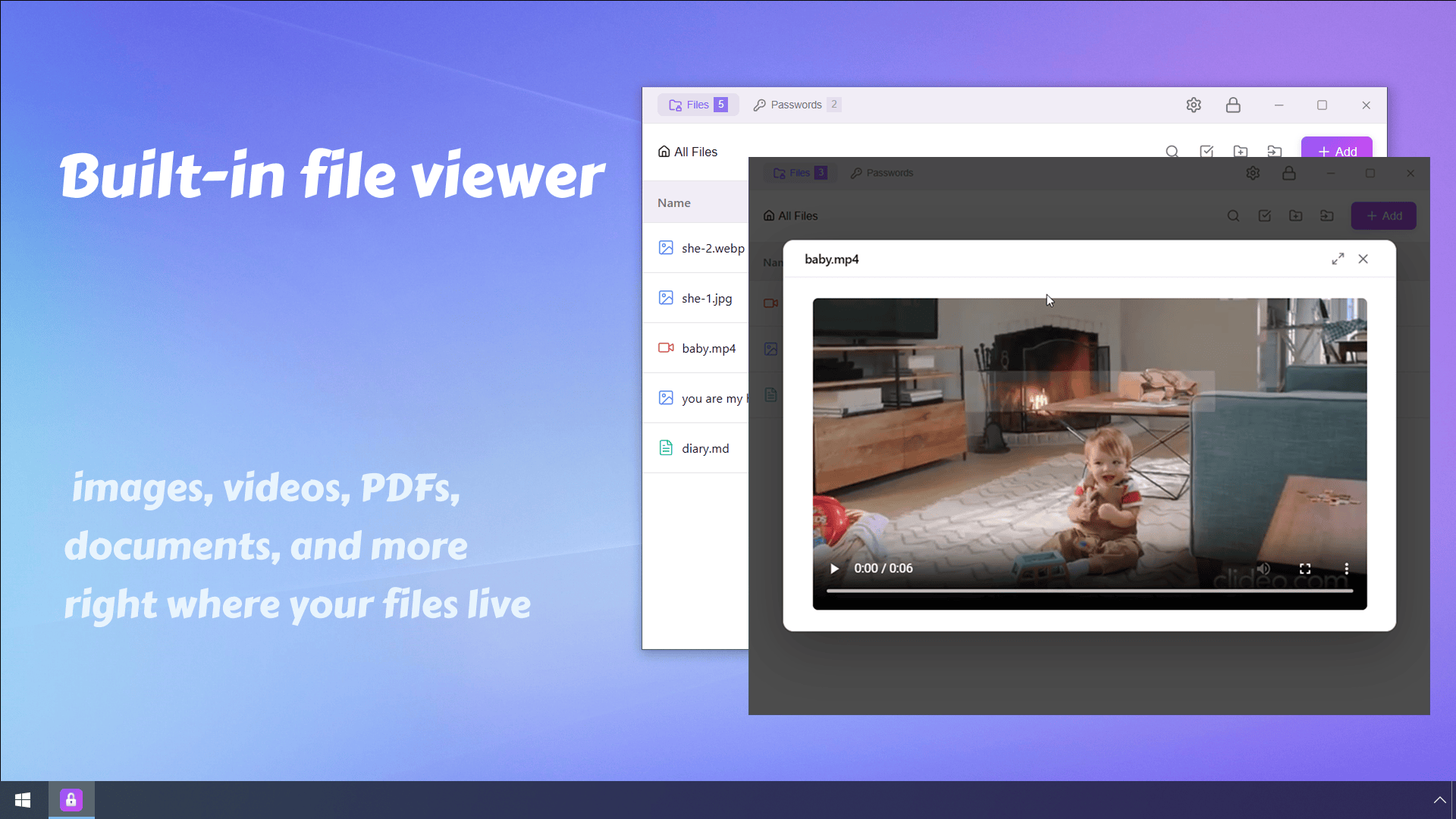Click the video frame in the viewer

(1090, 453)
